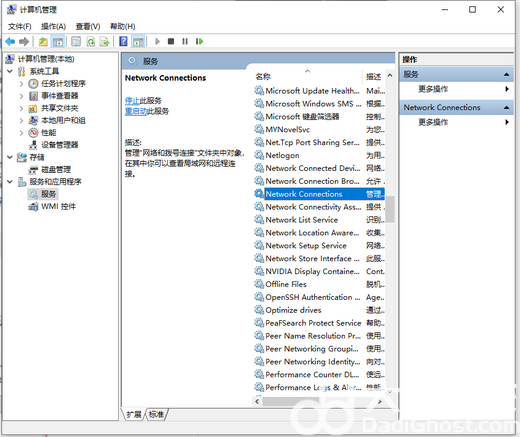Open the 操作(A) menu

[53, 26]
